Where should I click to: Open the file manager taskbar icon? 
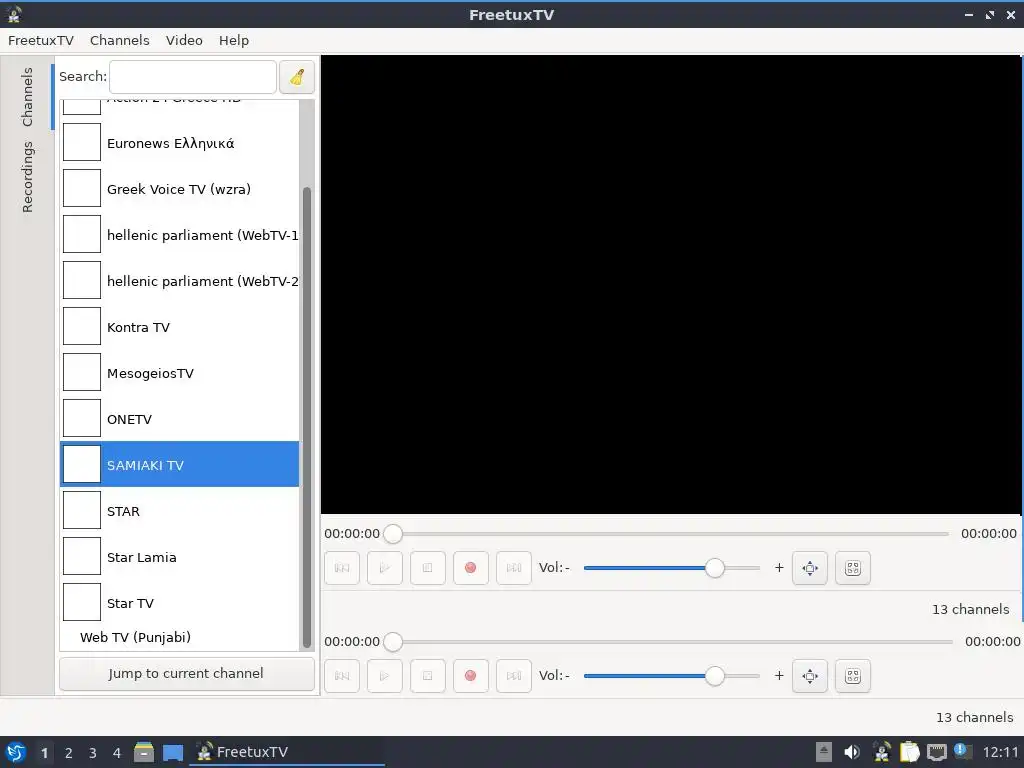point(144,752)
